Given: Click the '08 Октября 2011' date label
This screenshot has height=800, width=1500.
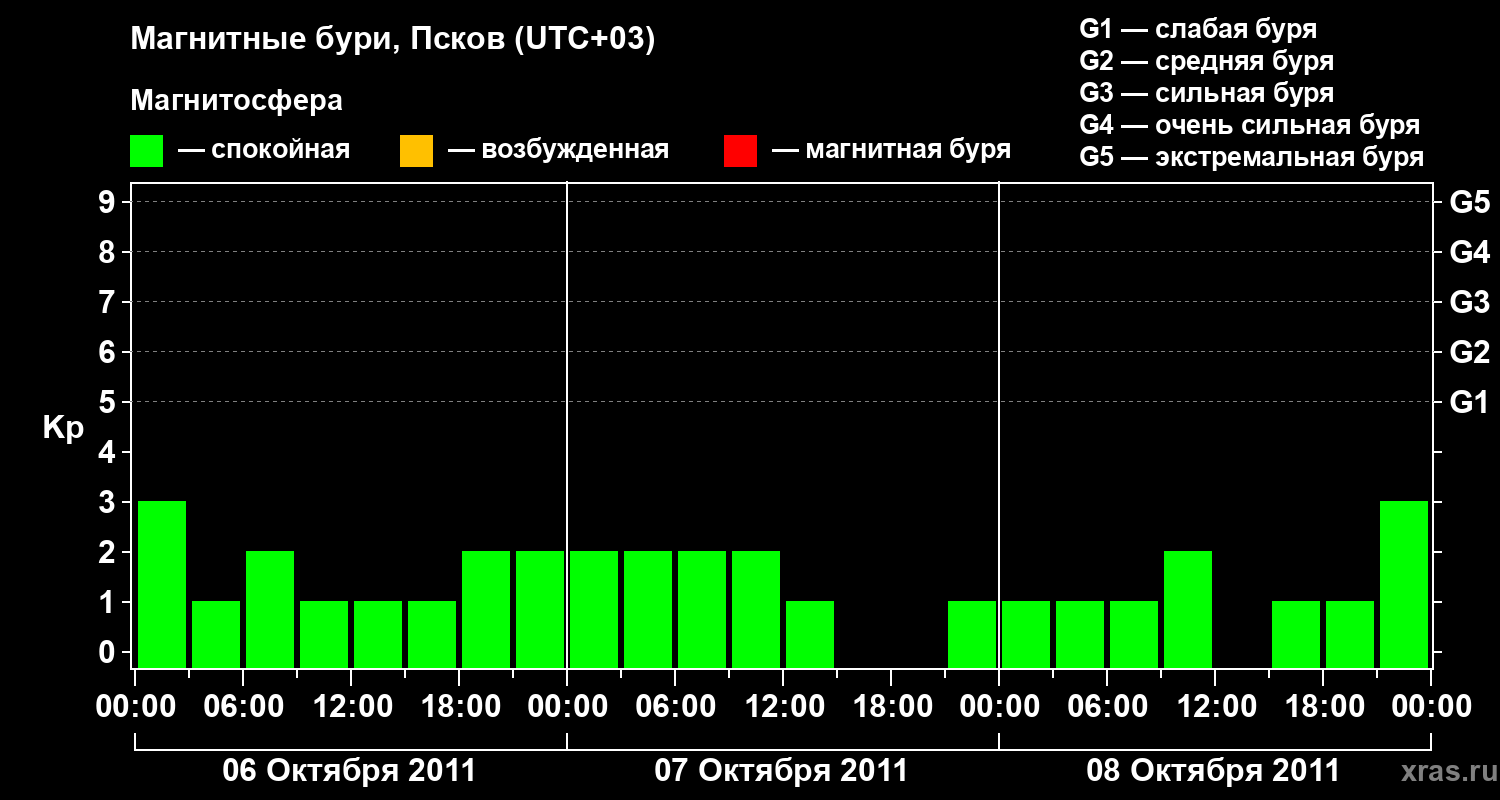Looking at the screenshot, I should click(x=1213, y=771).
